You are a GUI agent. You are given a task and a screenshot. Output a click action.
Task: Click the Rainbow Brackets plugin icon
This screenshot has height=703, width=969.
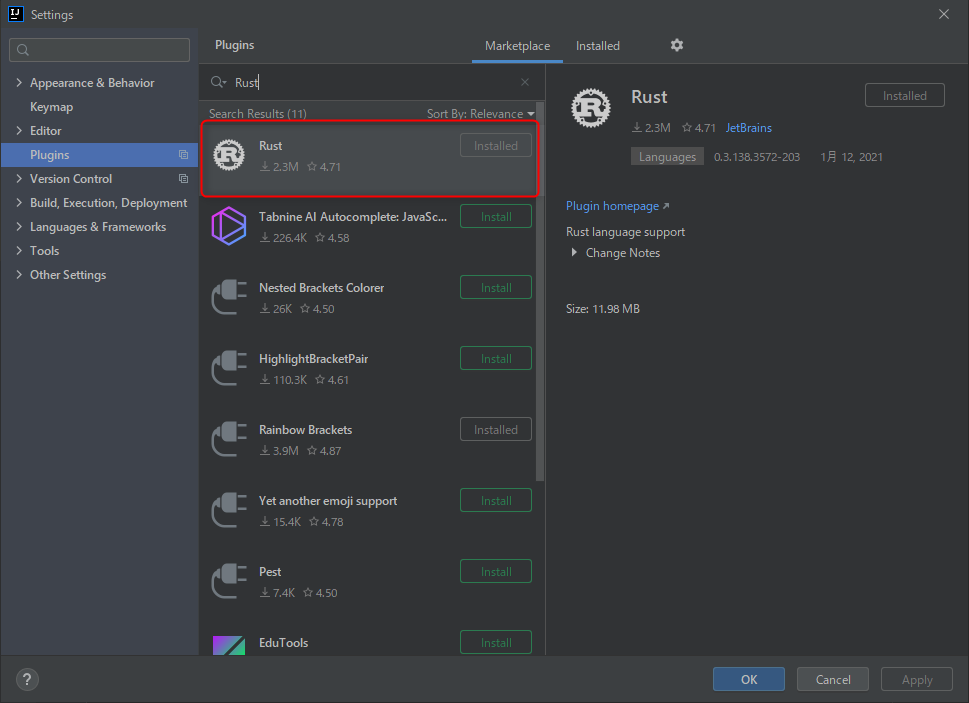[x=229, y=439]
